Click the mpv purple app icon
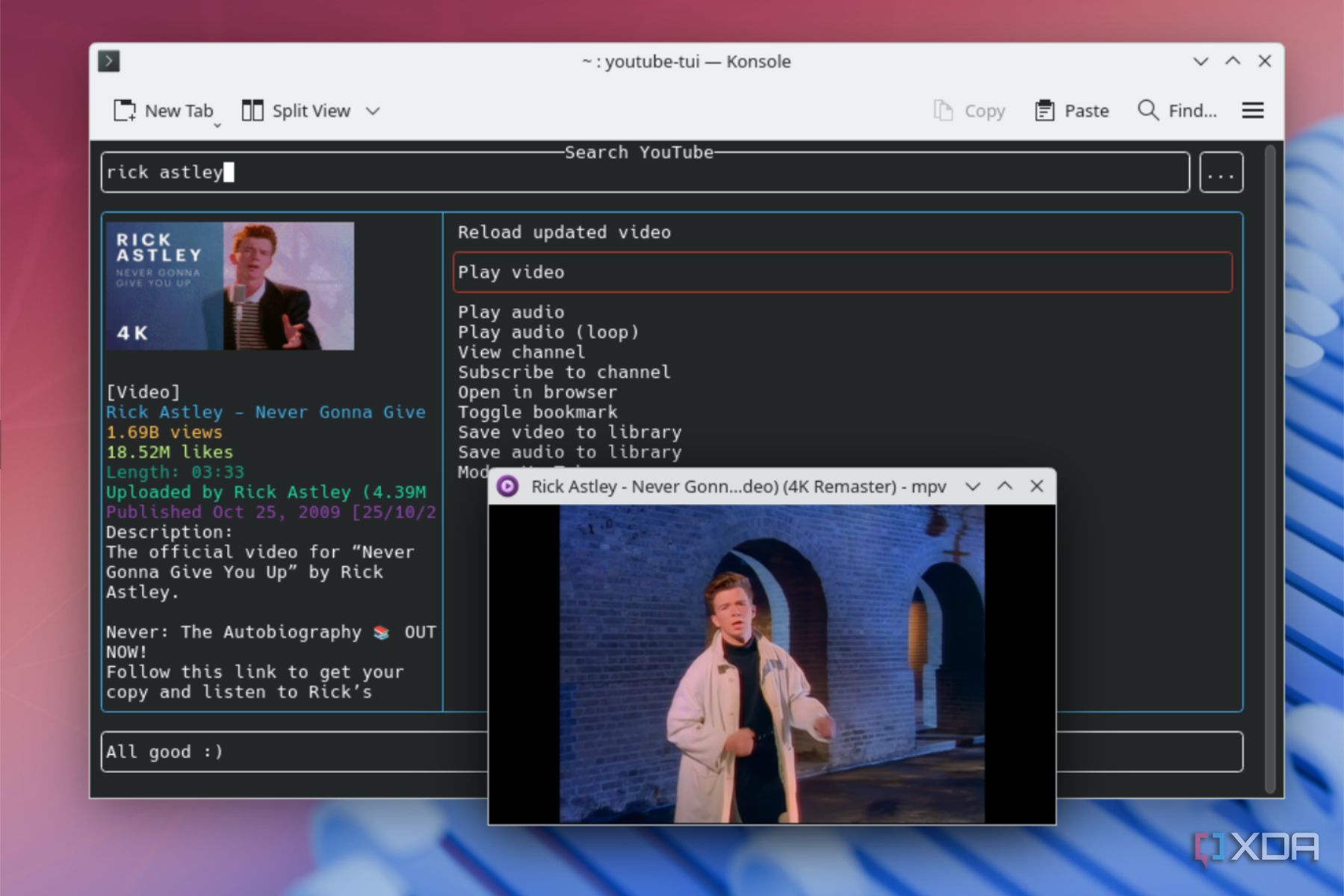 (x=507, y=487)
